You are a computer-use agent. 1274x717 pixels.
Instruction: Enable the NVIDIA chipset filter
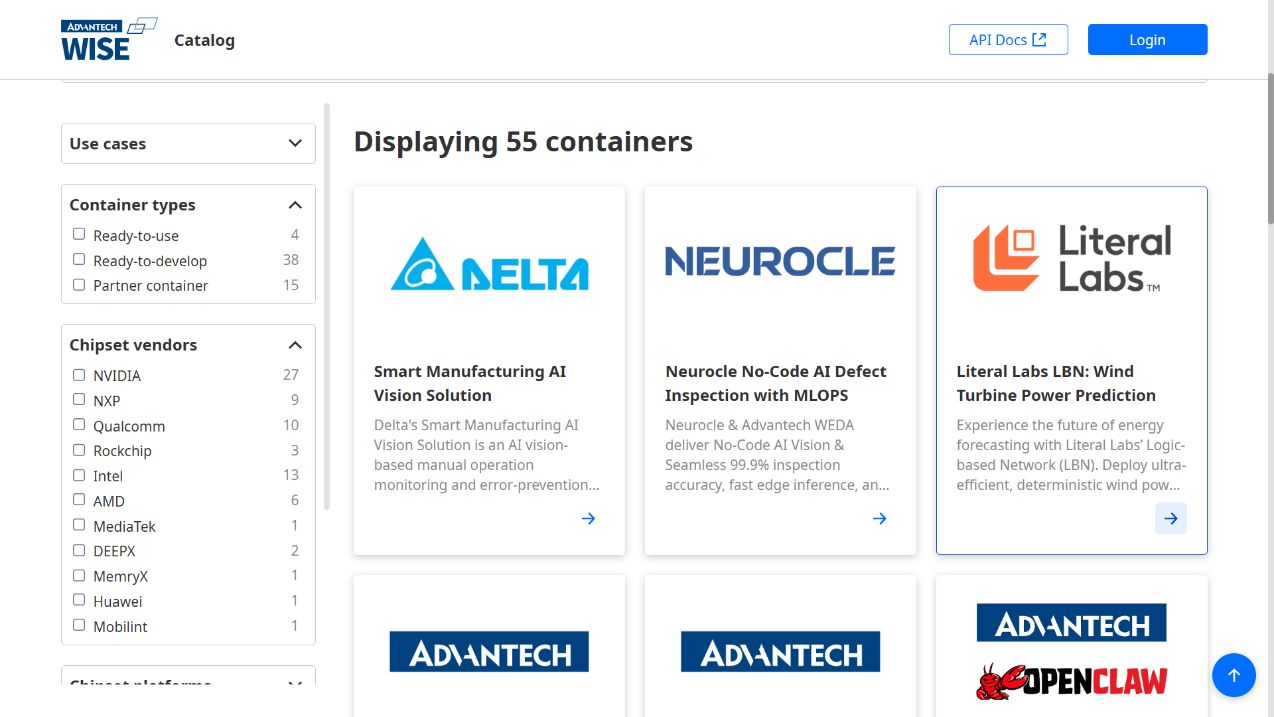pyautogui.click(x=79, y=375)
